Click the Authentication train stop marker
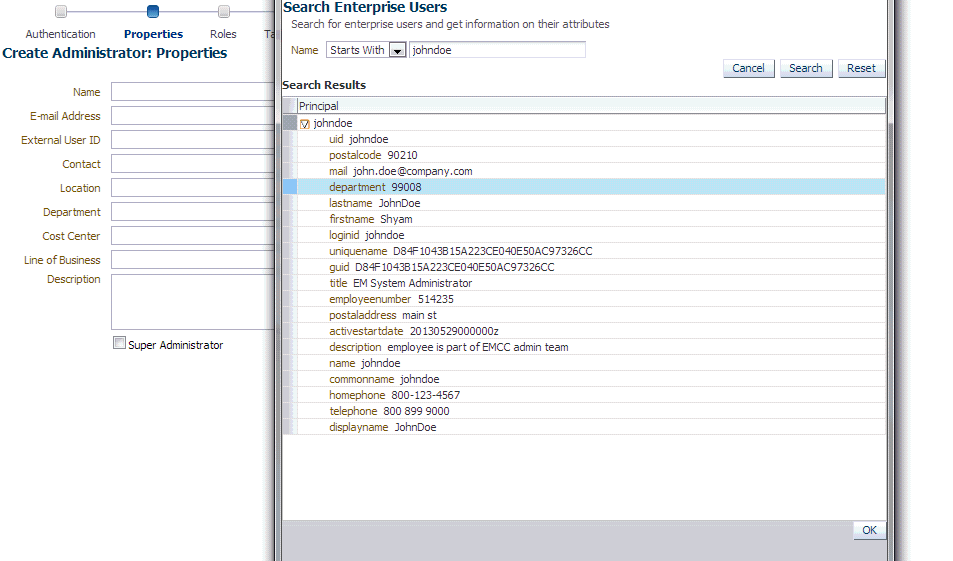Image resolution: width=953 pixels, height=561 pixels. [60, 11]
